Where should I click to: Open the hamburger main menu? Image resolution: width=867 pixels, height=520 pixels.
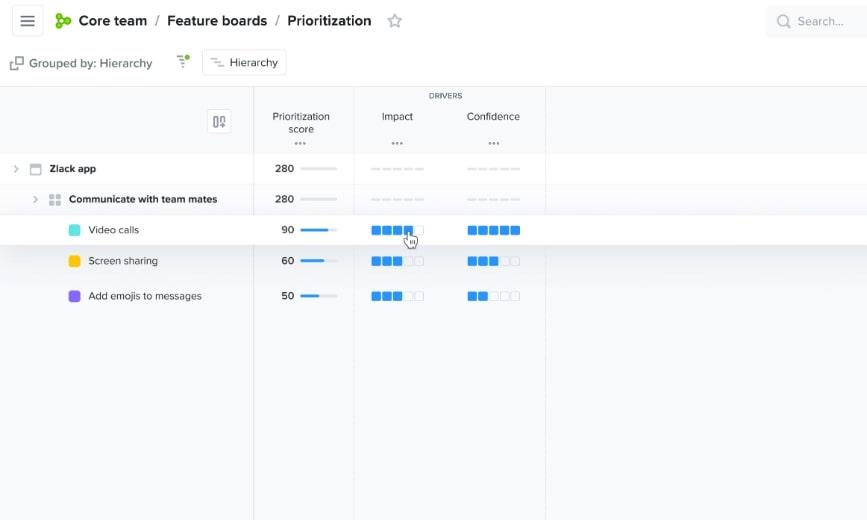click(27, 21)
